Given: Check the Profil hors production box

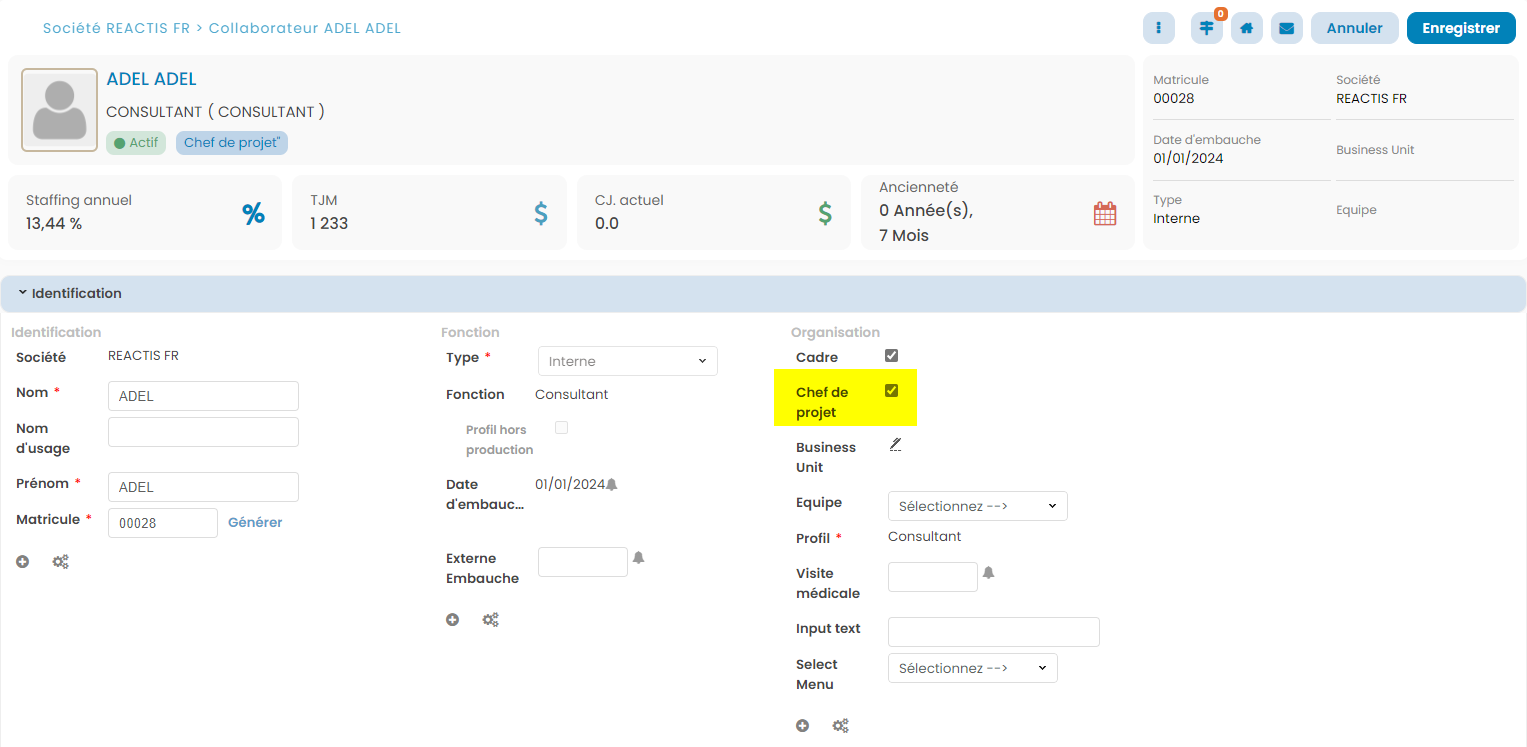Looking at the screenshot, I should pyautogui.click(x=561, y=428).
